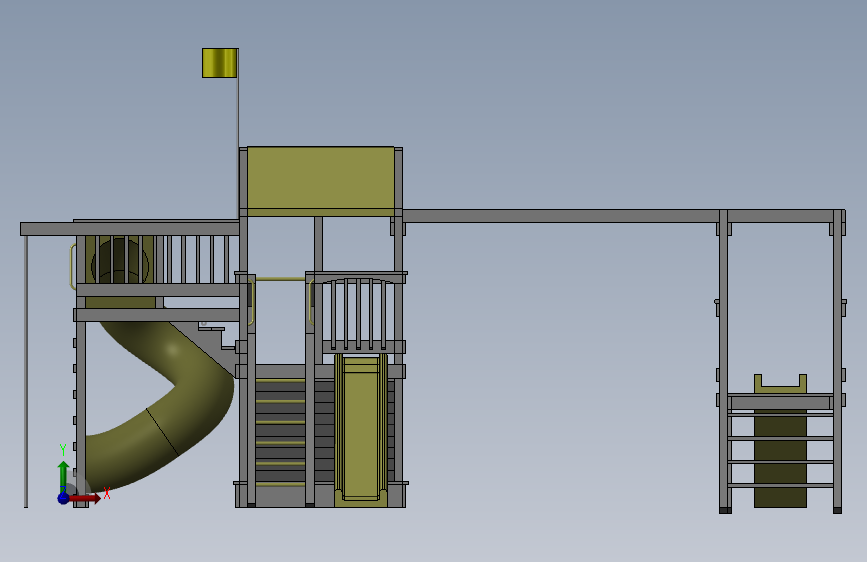Select the yellow flag on the pole
This screenshot has width=867, height=562.
220,63
